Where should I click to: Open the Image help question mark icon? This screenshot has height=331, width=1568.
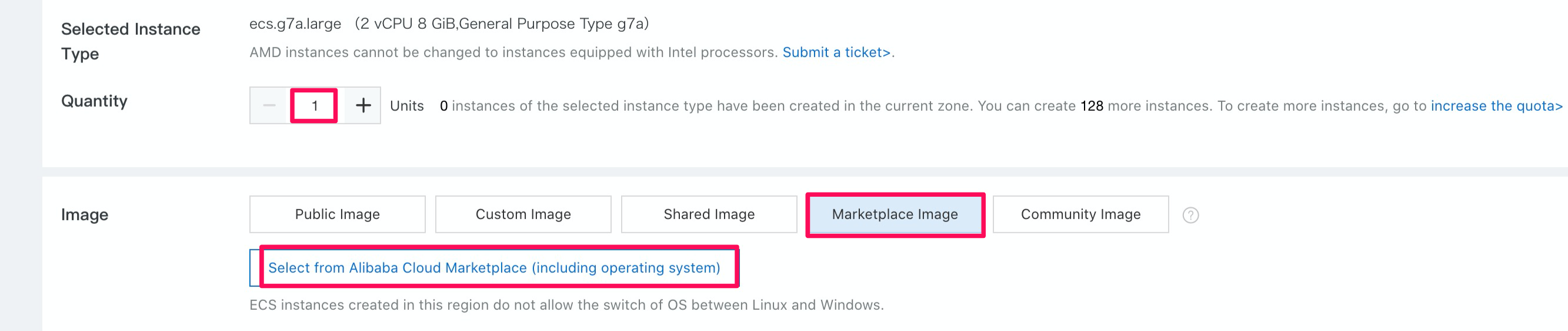(x=1190, y=215)
